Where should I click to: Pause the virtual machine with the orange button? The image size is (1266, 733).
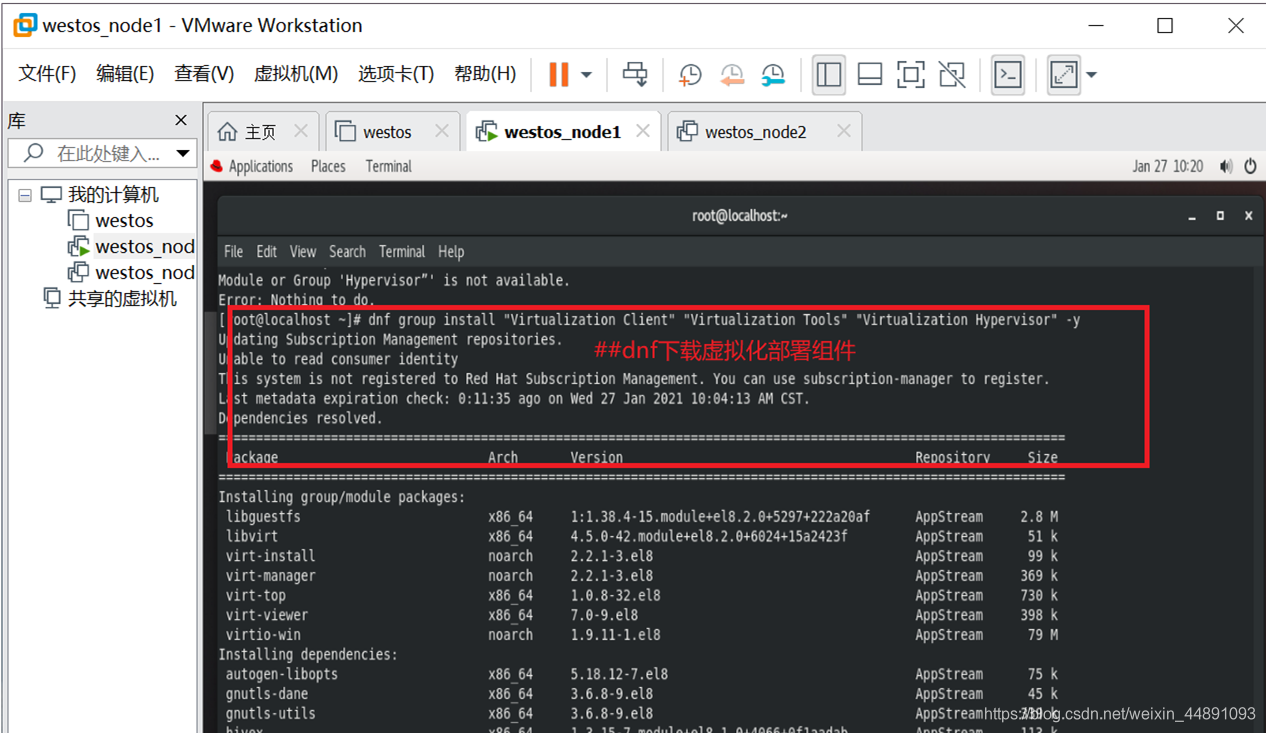559,74
